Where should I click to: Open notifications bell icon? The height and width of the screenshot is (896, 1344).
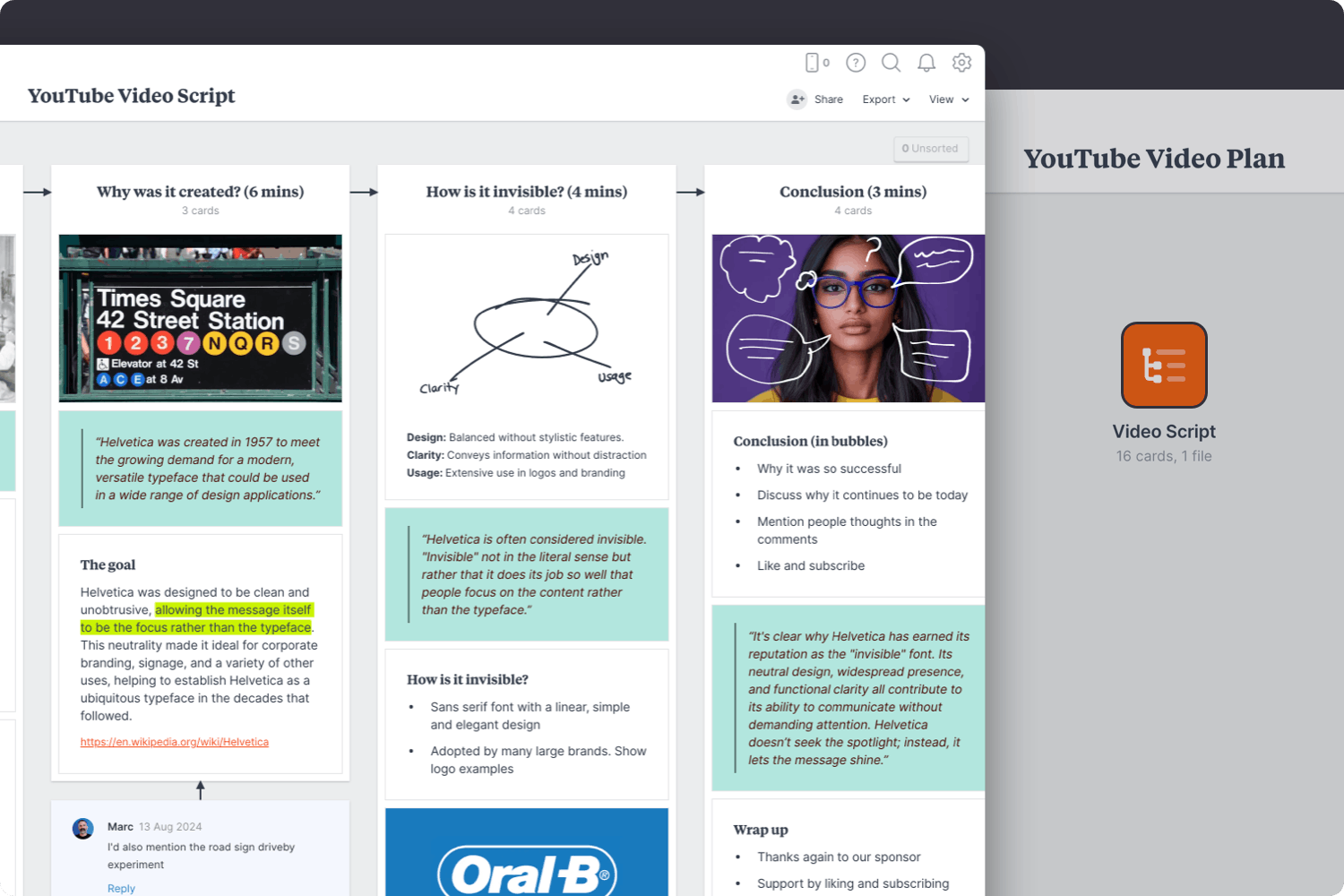coord(926,63)
